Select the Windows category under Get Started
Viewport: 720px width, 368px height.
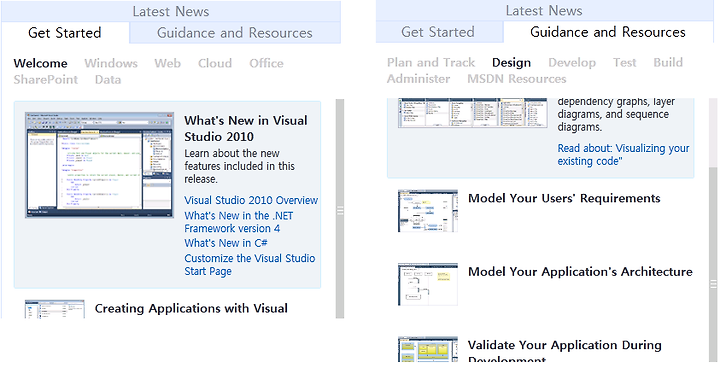tap(111, 63)
